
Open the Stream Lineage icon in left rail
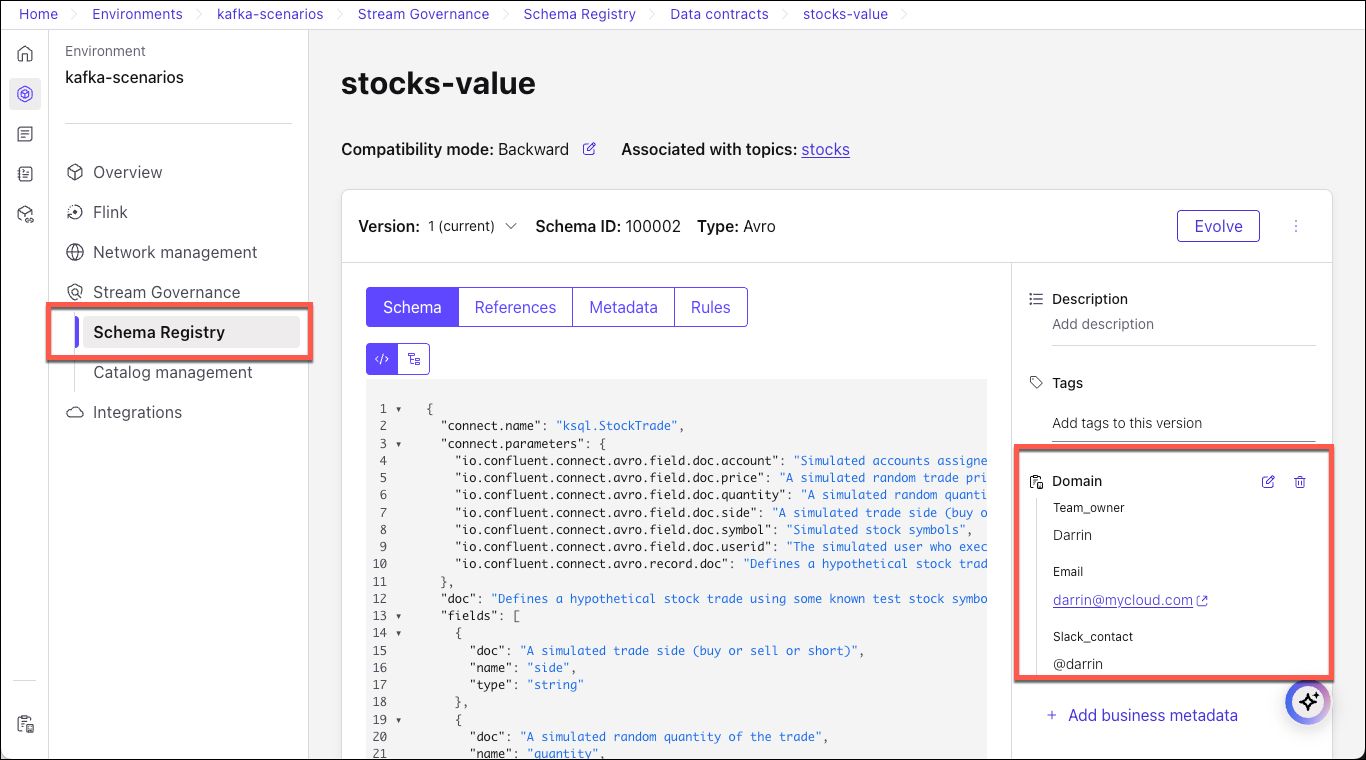click(24, 214)
